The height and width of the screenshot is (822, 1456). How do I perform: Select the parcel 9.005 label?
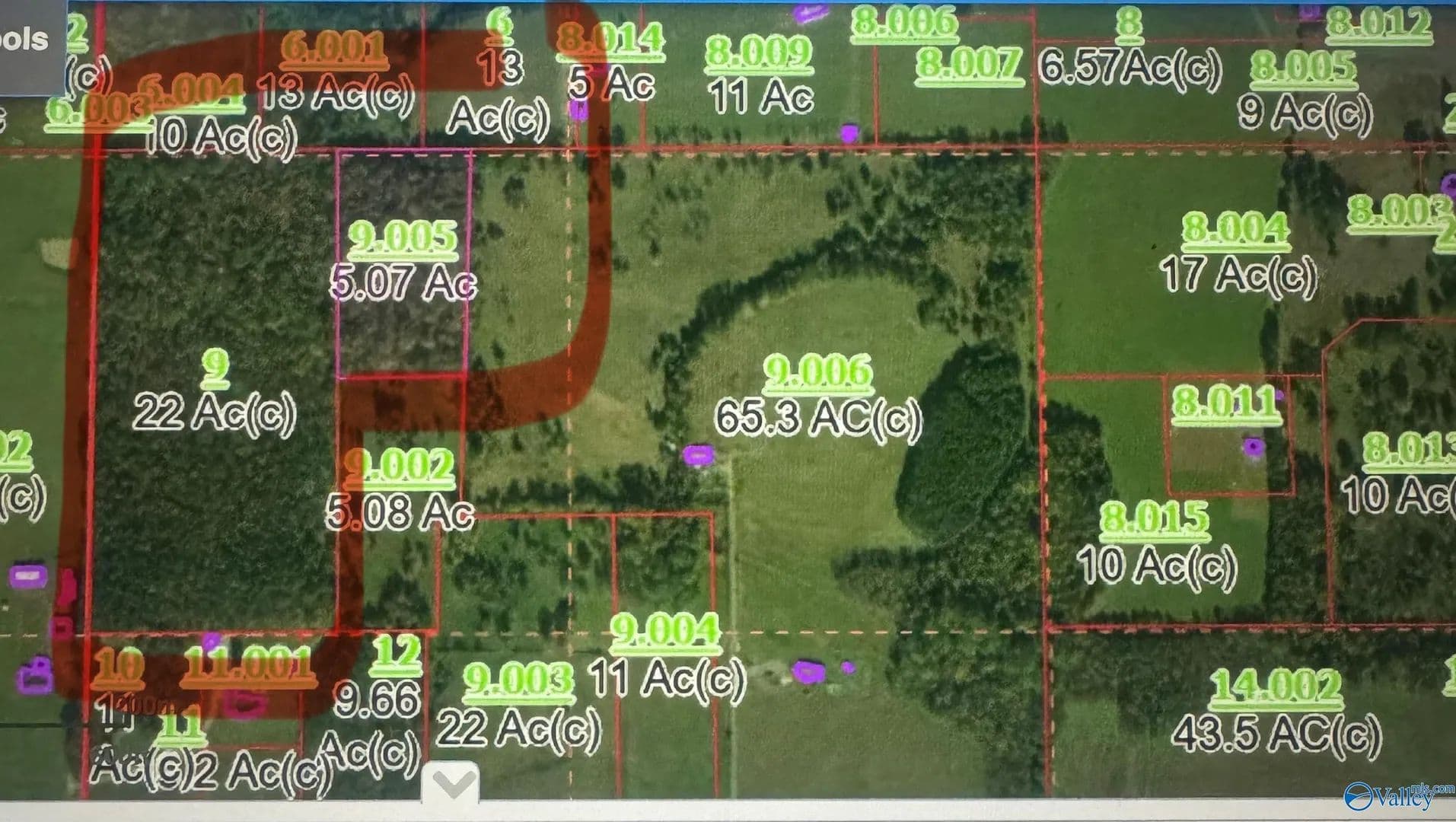pyautogui.click(x=402, y=237)
